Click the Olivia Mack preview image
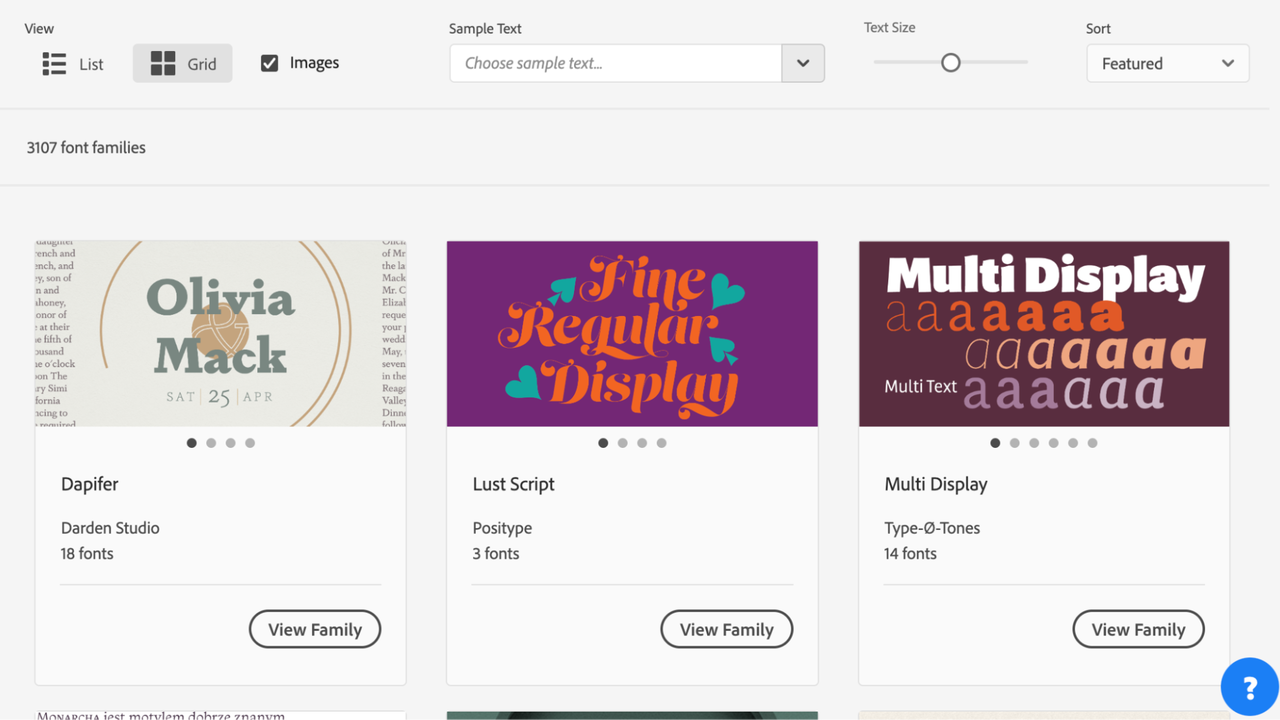 click(220, 334)
